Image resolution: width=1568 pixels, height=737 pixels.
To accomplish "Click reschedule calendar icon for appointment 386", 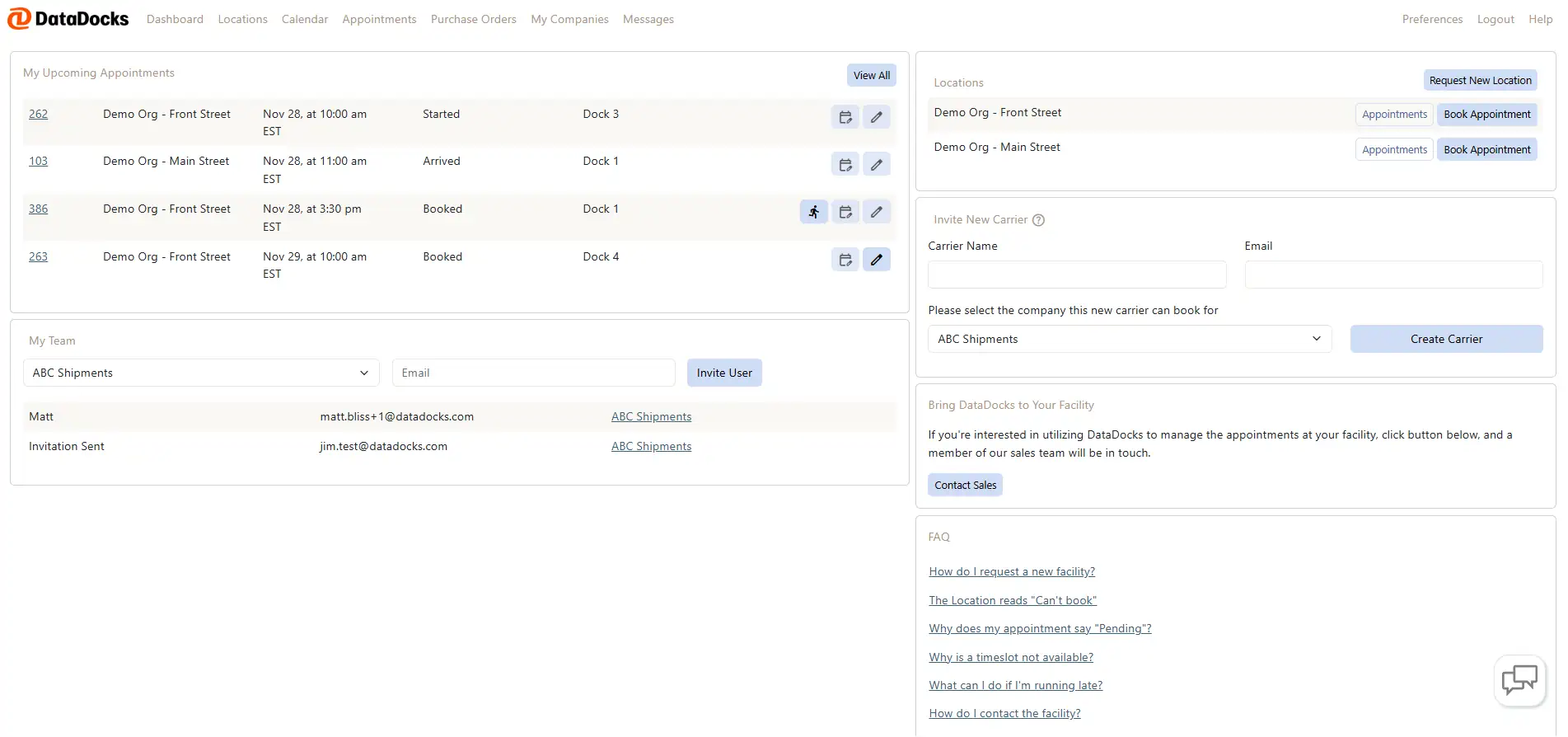I will tap(845, 212).
